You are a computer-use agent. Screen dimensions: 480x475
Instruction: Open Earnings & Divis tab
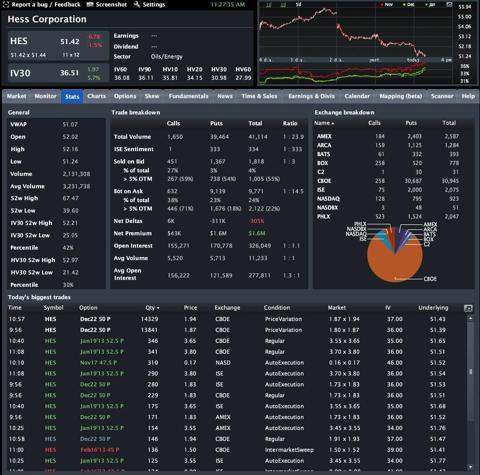311,96
